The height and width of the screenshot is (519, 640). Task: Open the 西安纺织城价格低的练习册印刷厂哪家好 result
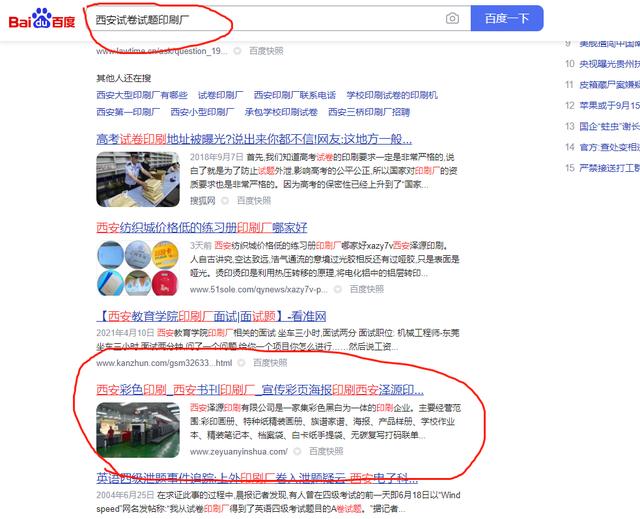pyautogui.click(x=202, y=227)
